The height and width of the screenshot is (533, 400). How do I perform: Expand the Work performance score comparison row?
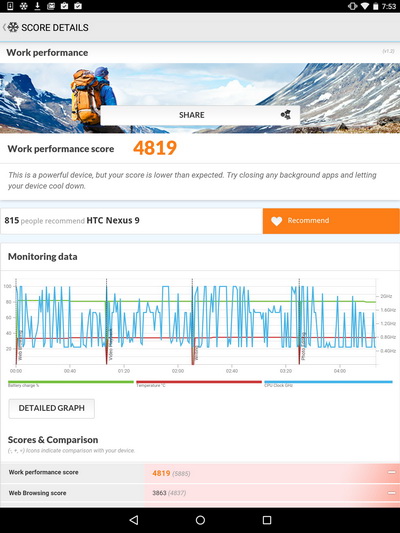click(x=200, y=473)
